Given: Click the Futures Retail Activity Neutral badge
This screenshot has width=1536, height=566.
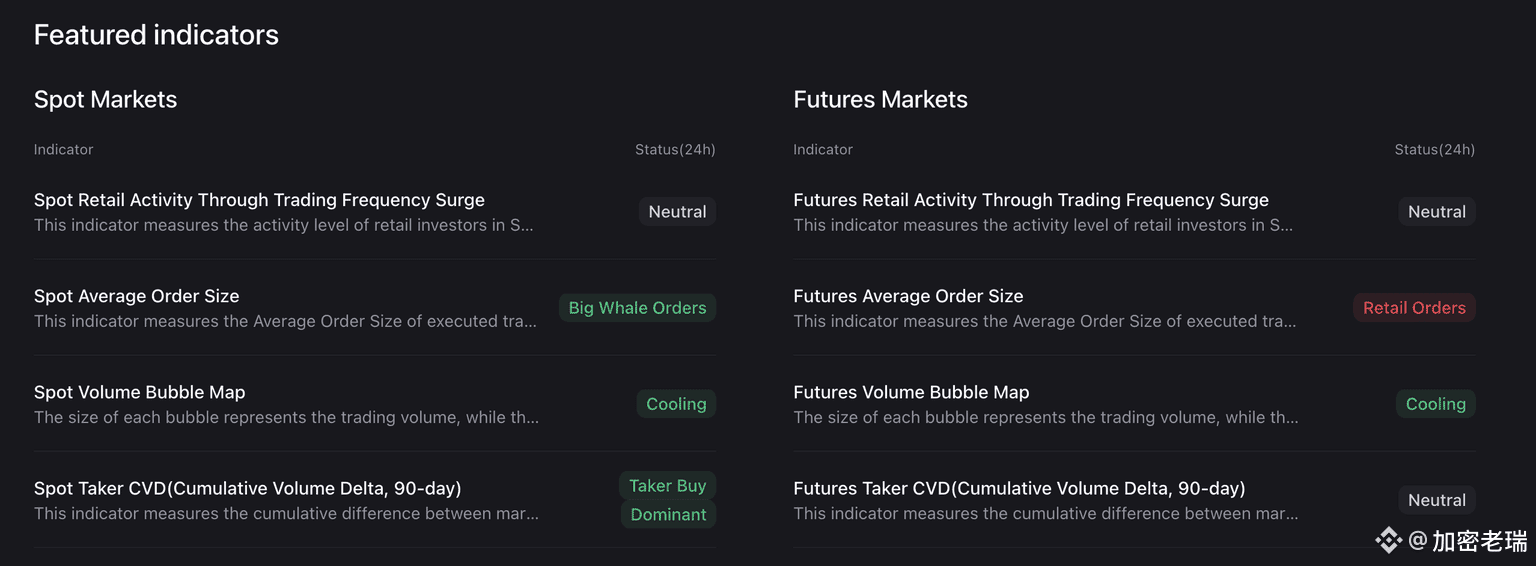Looking at the screenshot, I should 1437,212.
